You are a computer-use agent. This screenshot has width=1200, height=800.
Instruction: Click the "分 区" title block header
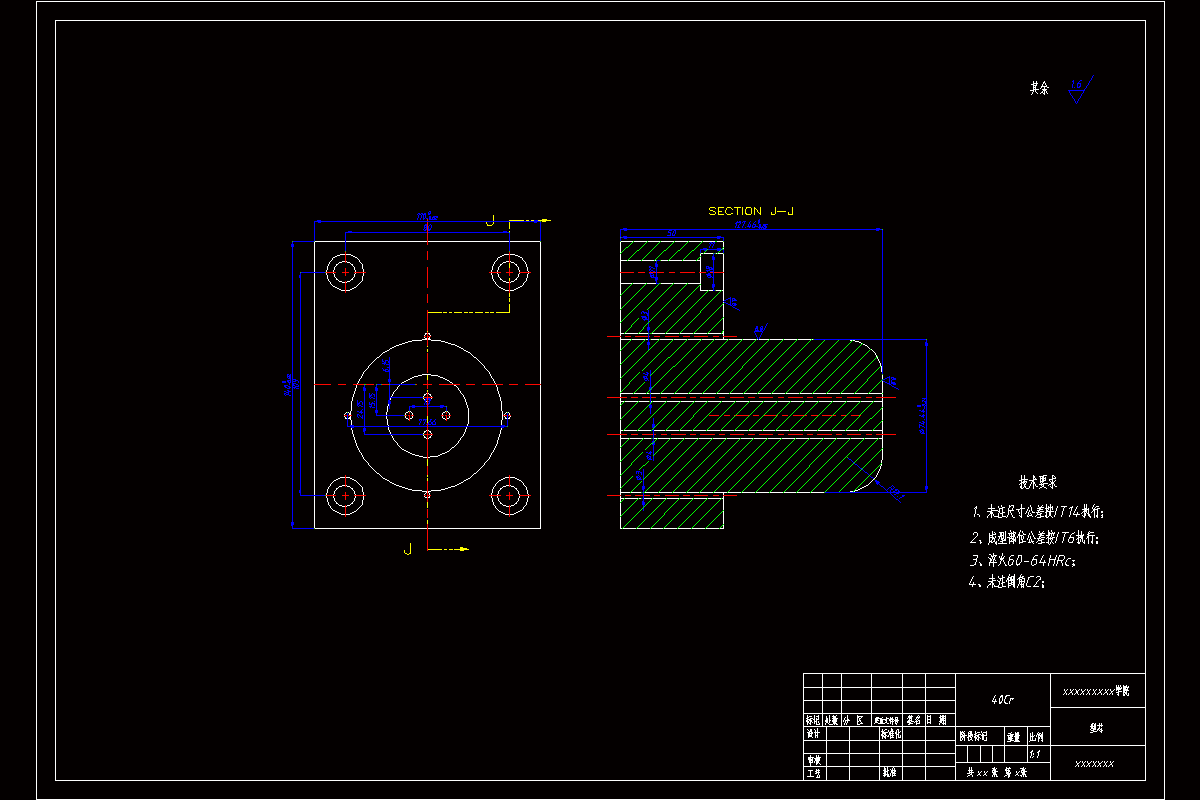coord(853,720)
